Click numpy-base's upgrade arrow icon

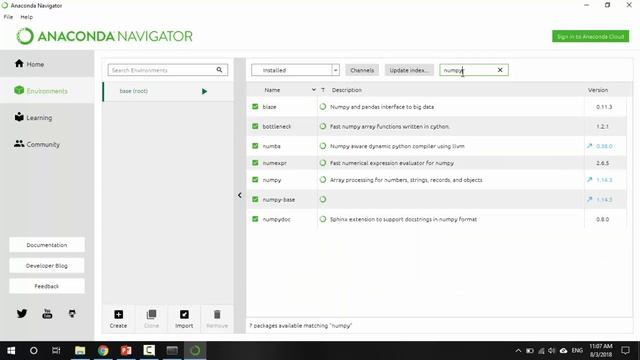590,199
